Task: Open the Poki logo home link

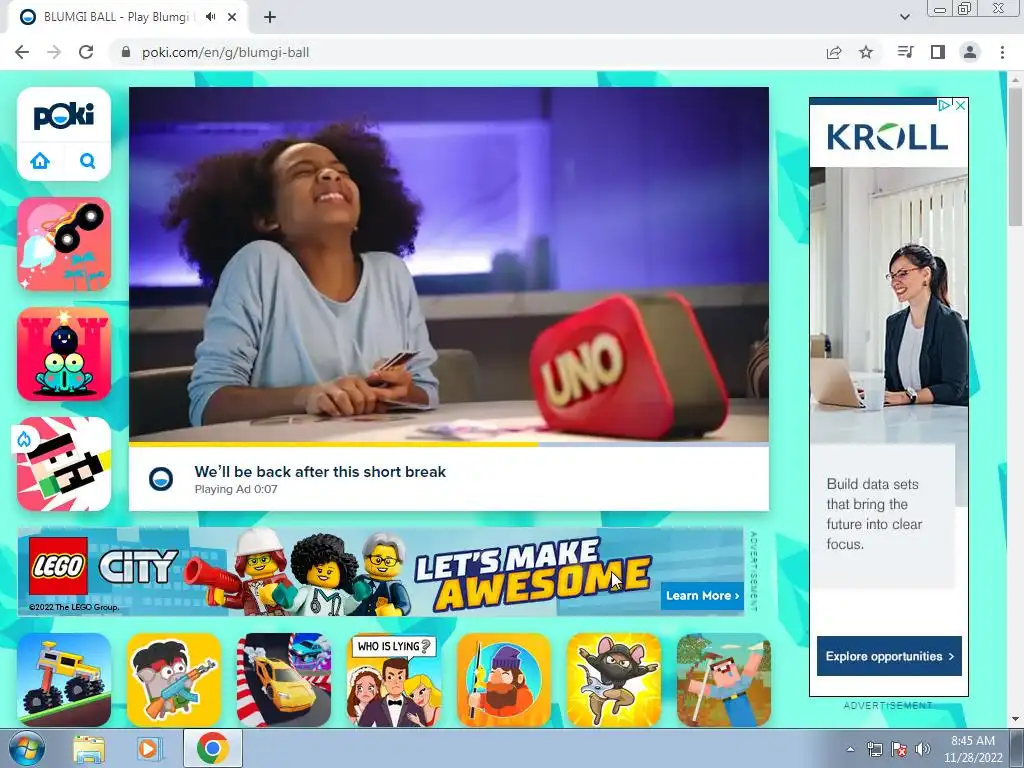Action: [x=64, y=116]
